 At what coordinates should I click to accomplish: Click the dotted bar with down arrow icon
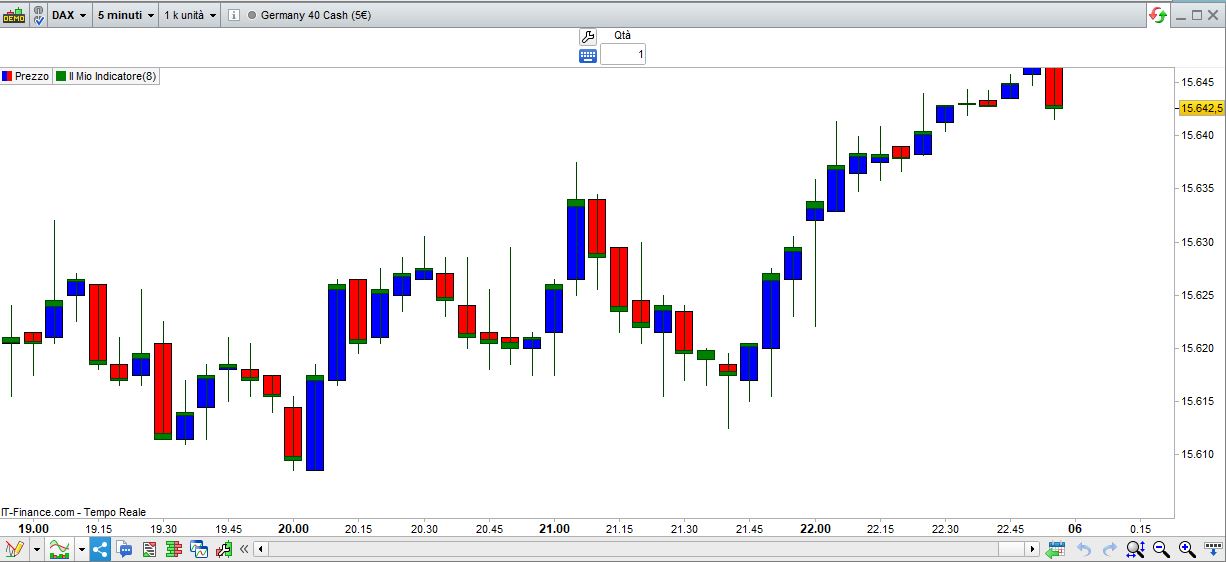[x=1212, y=549]
